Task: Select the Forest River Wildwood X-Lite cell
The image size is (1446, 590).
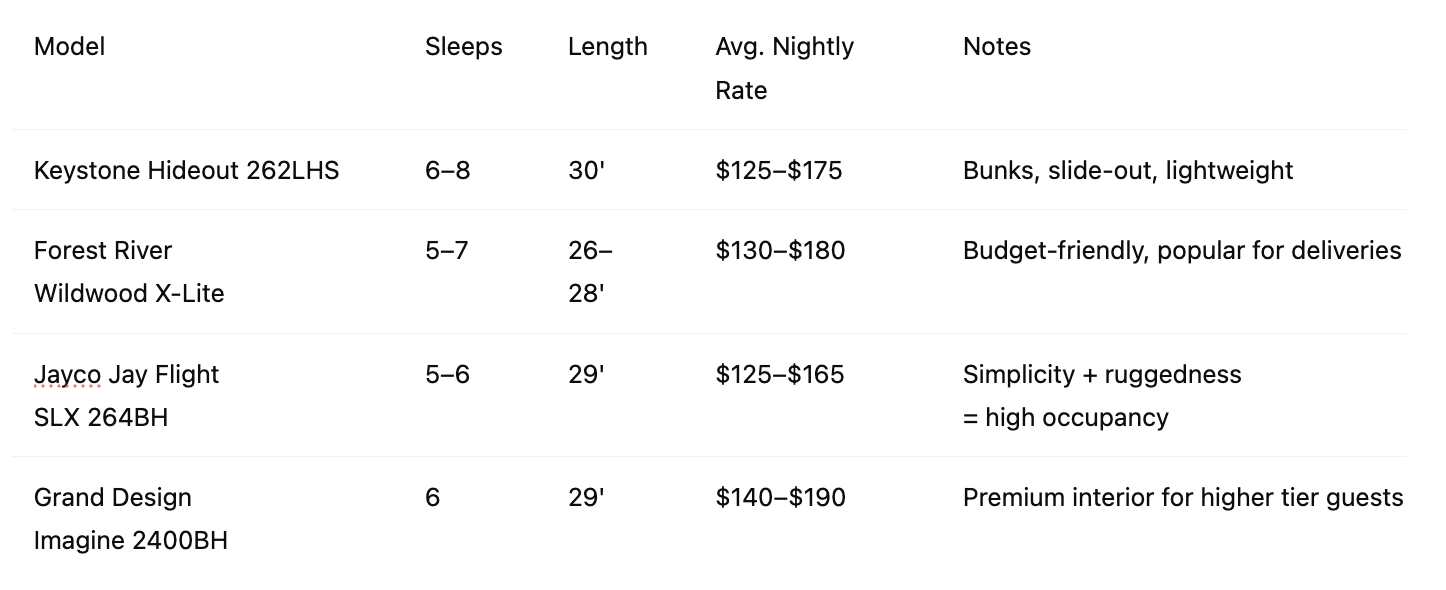Action: click(x=129, y=272)
